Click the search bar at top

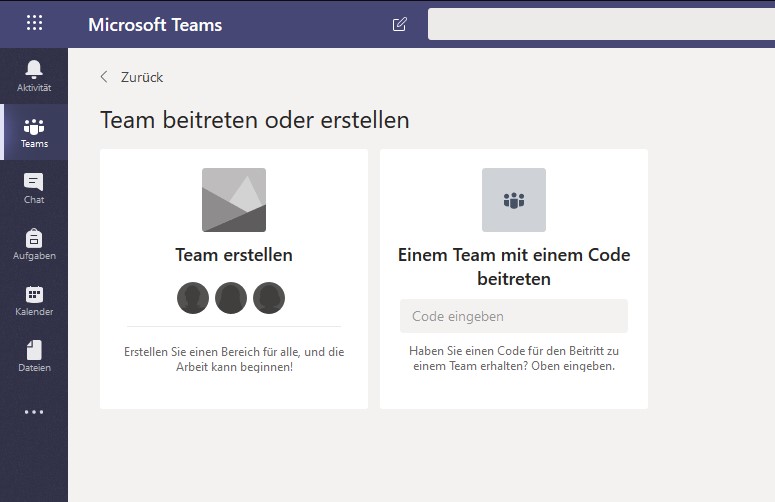coord(600,24)
